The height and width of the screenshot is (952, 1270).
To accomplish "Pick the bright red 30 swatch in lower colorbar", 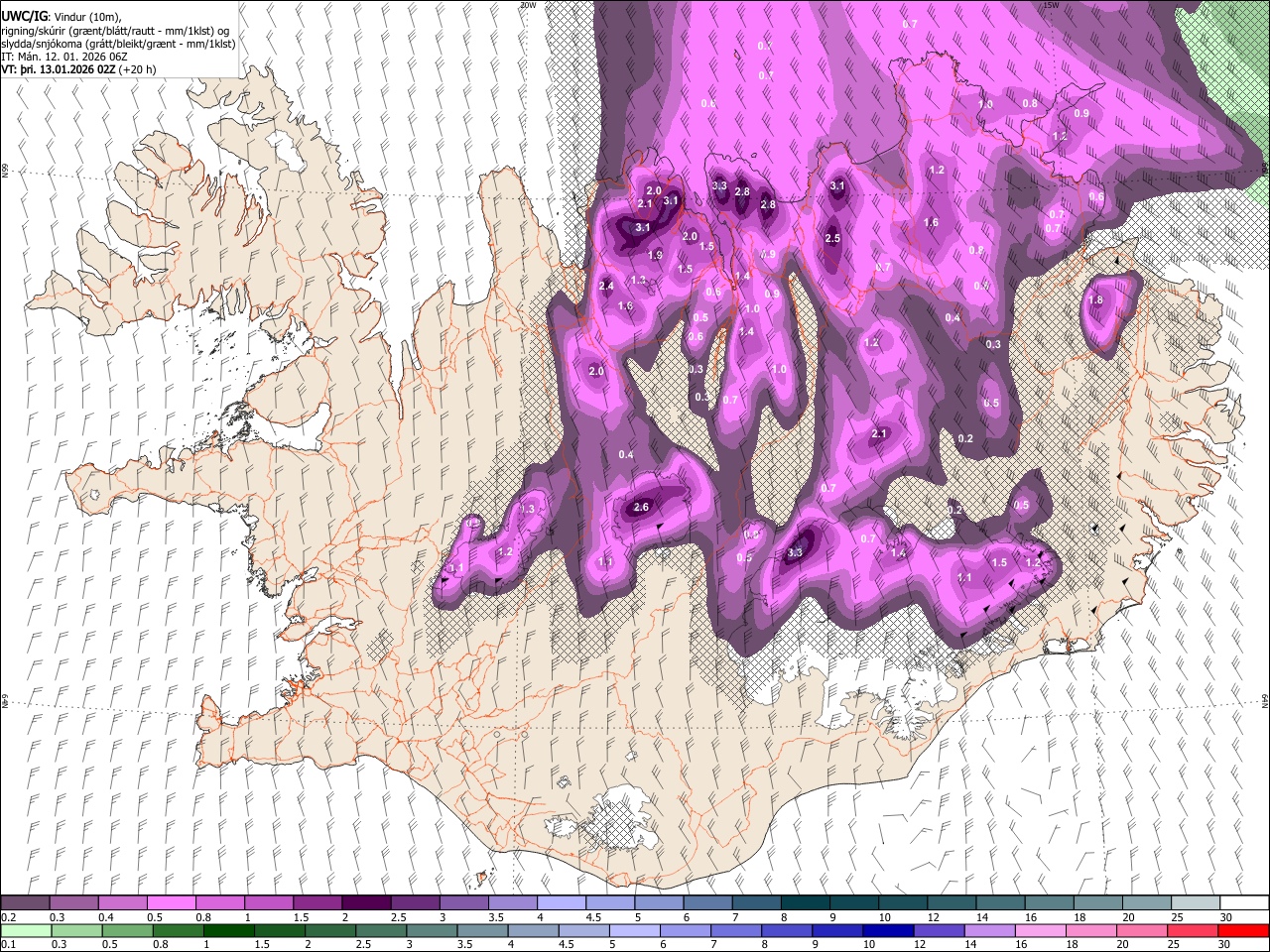I will [x=1244, y=930].
